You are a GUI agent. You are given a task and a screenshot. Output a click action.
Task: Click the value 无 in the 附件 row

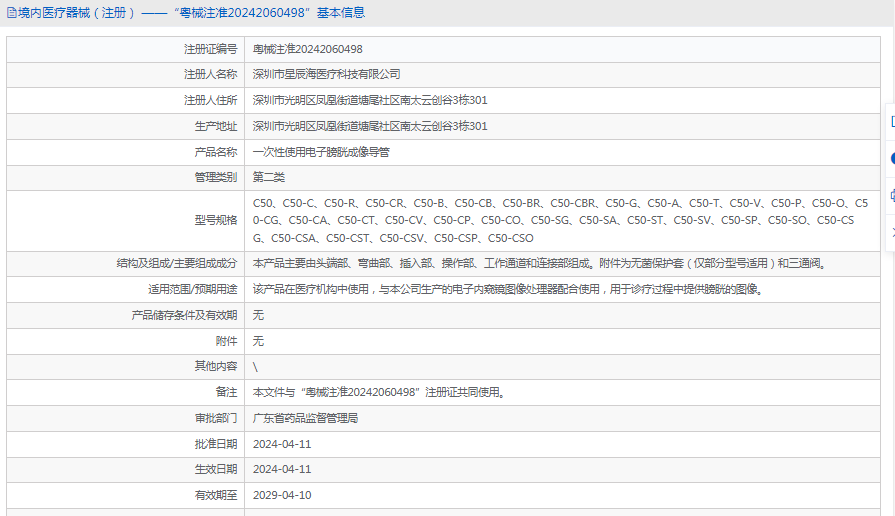point(259,341)
